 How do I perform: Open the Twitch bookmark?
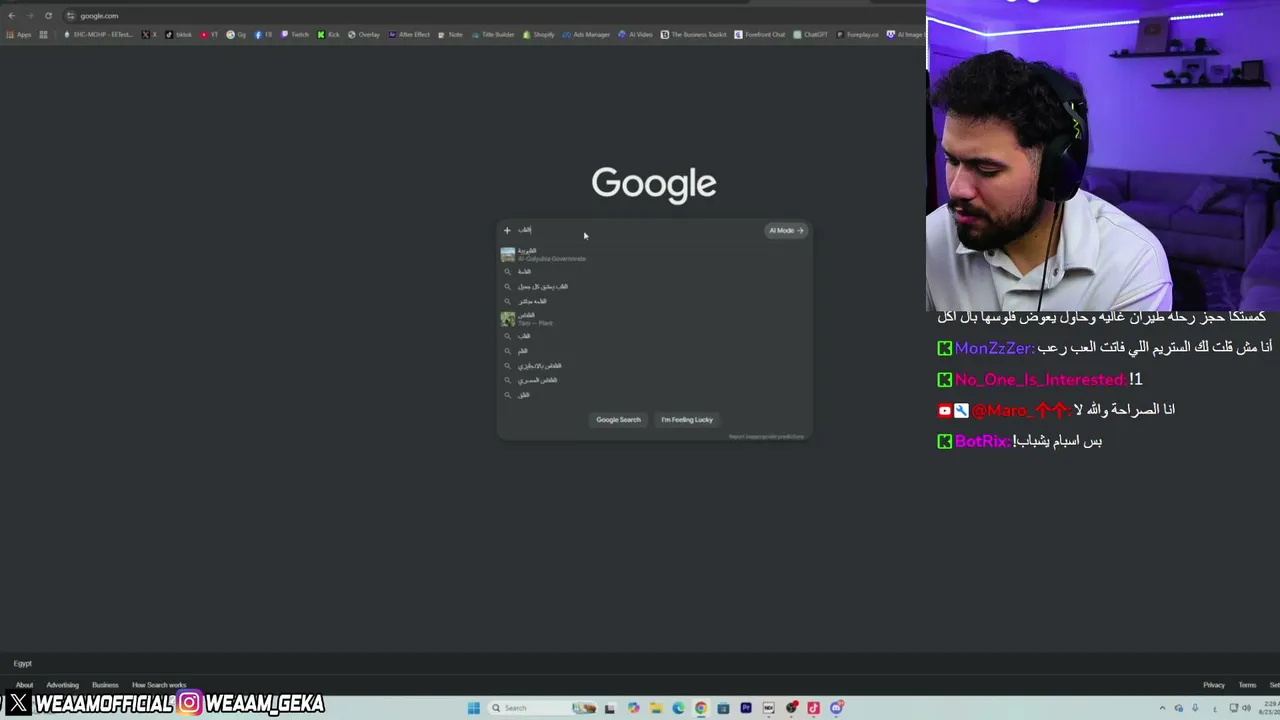coord(295,35)
